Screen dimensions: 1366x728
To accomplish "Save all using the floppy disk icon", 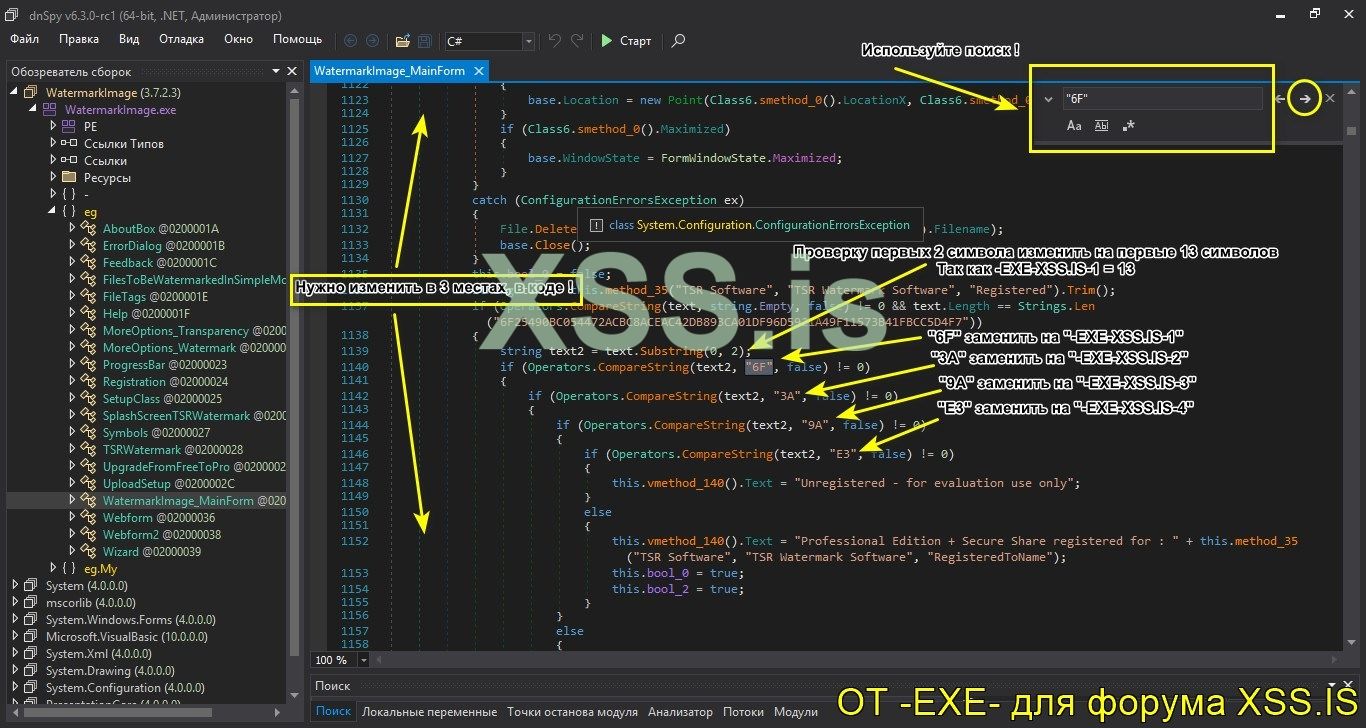I will (x=425, y=41).
